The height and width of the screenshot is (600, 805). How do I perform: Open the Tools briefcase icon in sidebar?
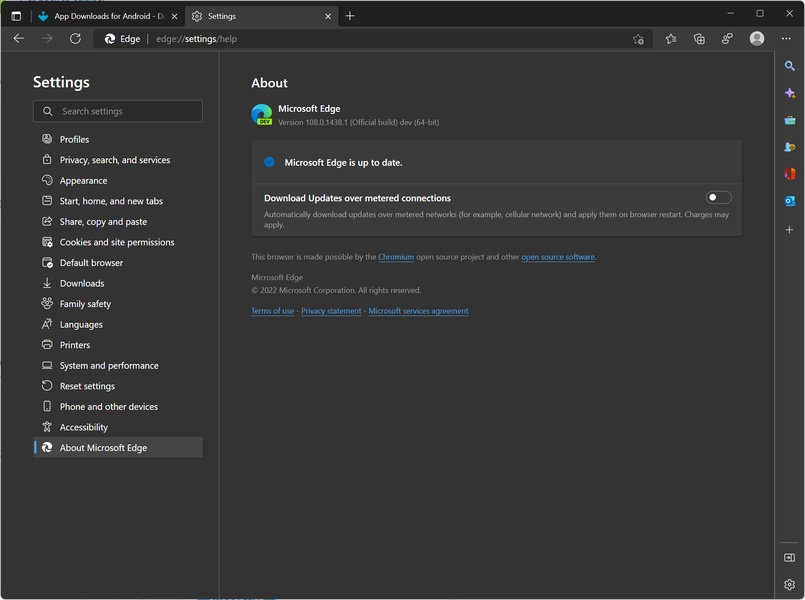click(x=789, y=120)
